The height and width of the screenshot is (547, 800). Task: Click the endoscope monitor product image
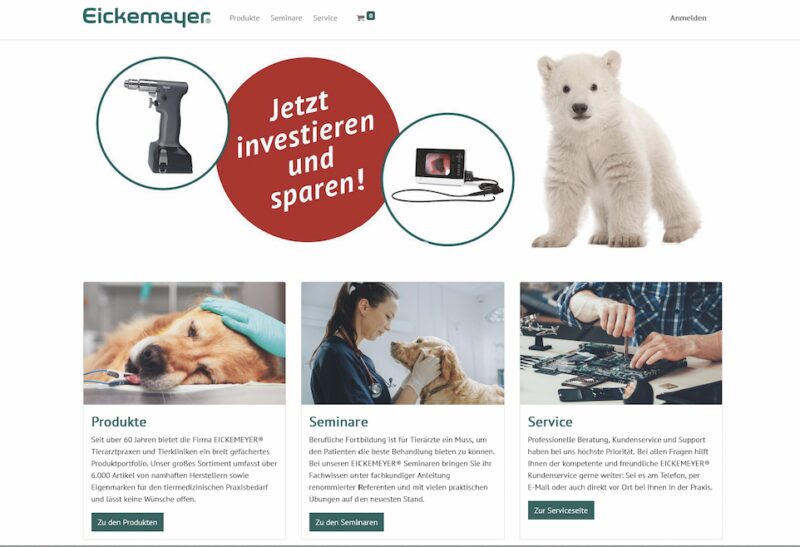tap(448, 179)
